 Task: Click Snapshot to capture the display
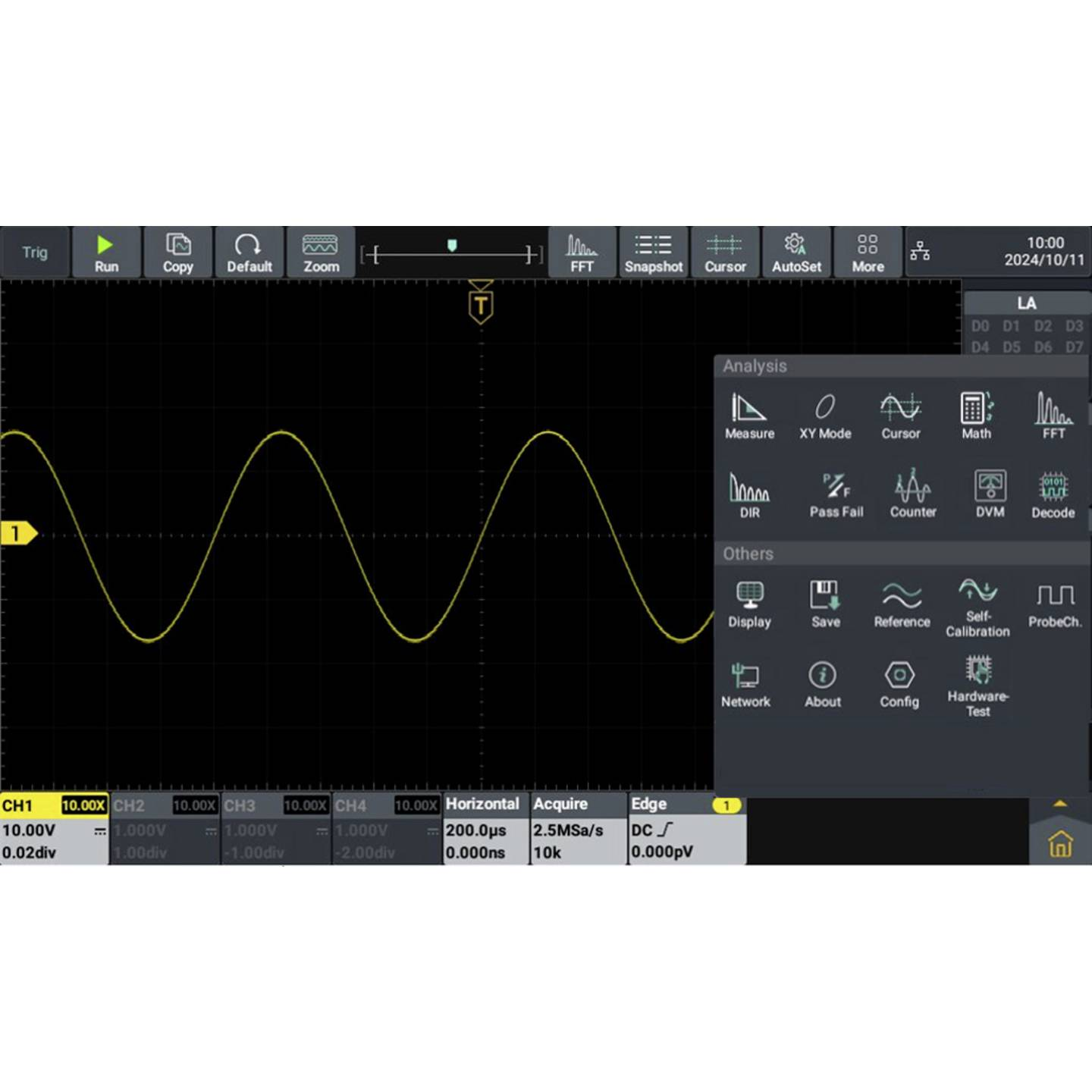[x=653, y=252]
